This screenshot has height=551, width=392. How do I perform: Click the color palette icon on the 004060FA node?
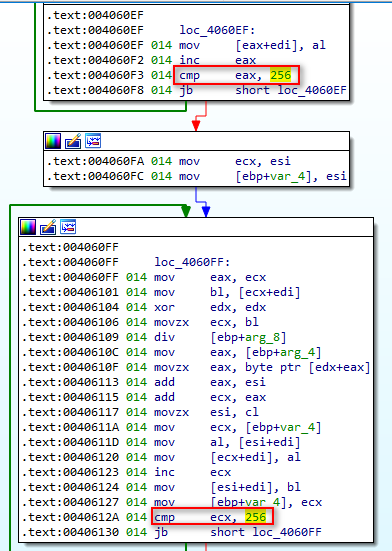pos(53,141)
